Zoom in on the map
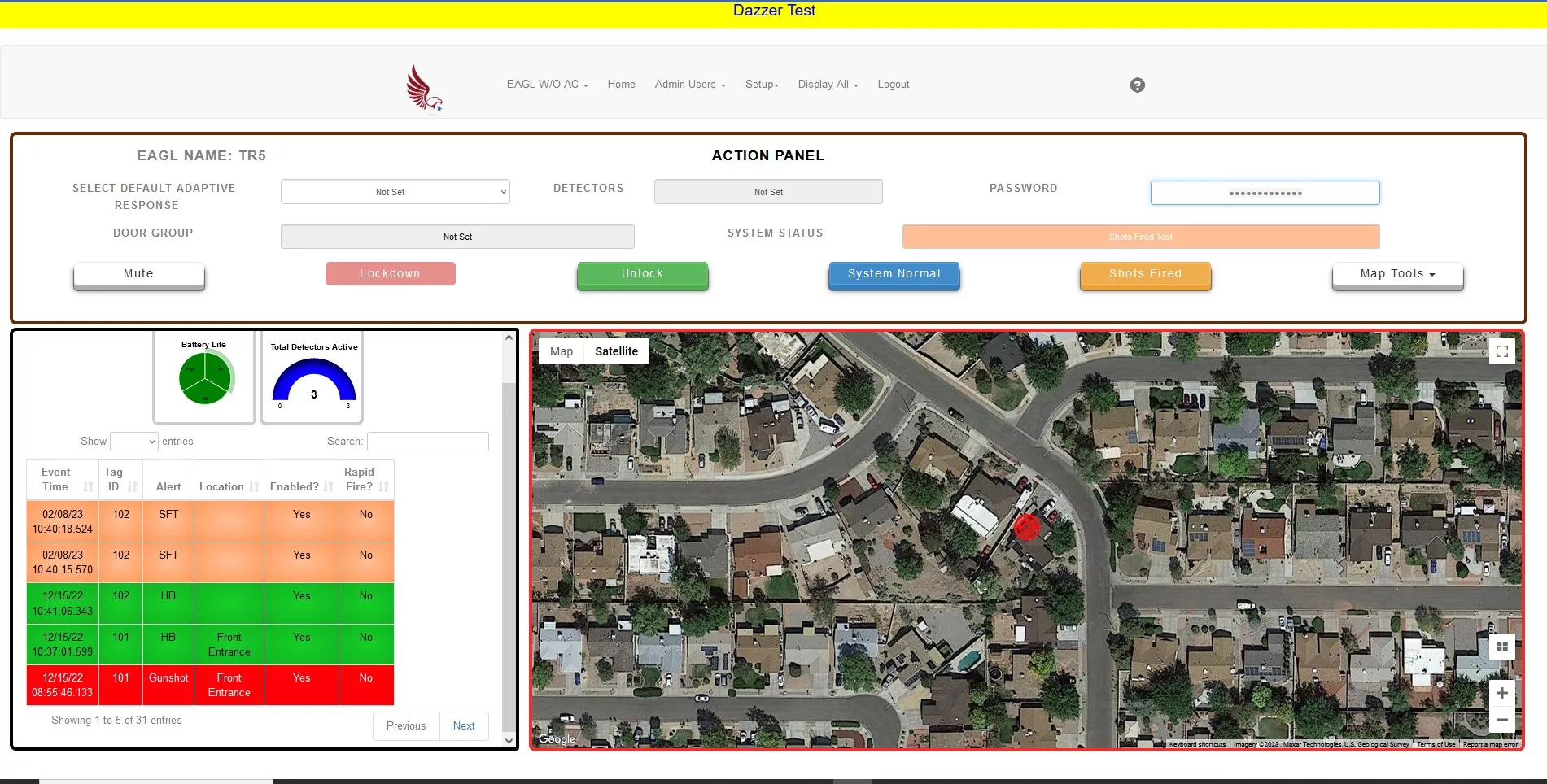This screenshot has height=784, width=1547. click(x=1501, y=693)
